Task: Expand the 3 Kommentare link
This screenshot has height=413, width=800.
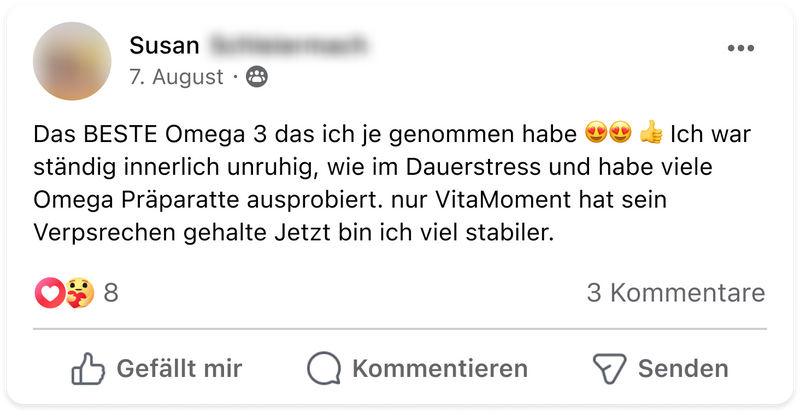Action: coord(676,293)
